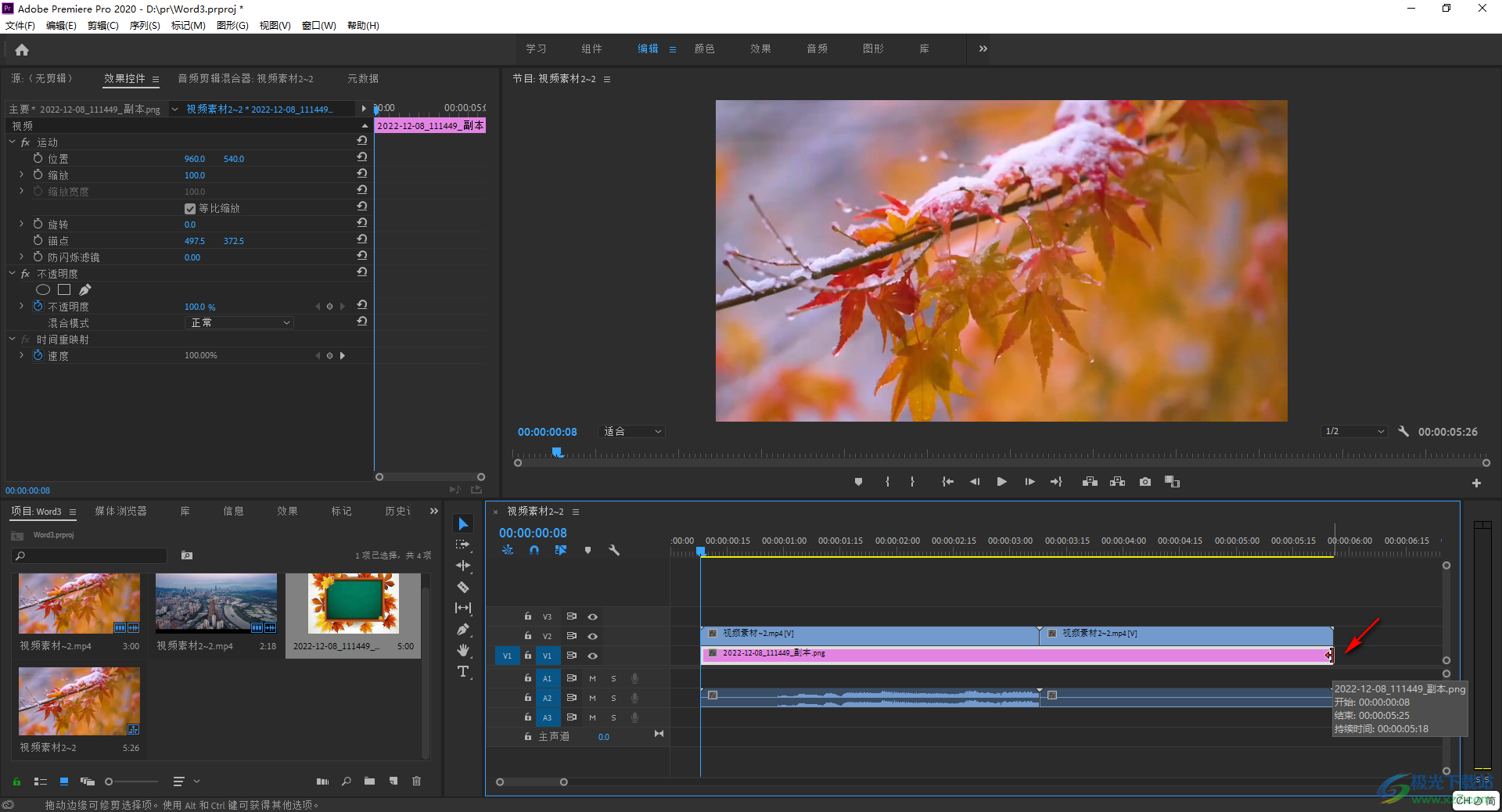Image resolution: width=1502 pixels, height=812 pixels.
Task: Click Export Frame camera icon
Action: 1144,482
